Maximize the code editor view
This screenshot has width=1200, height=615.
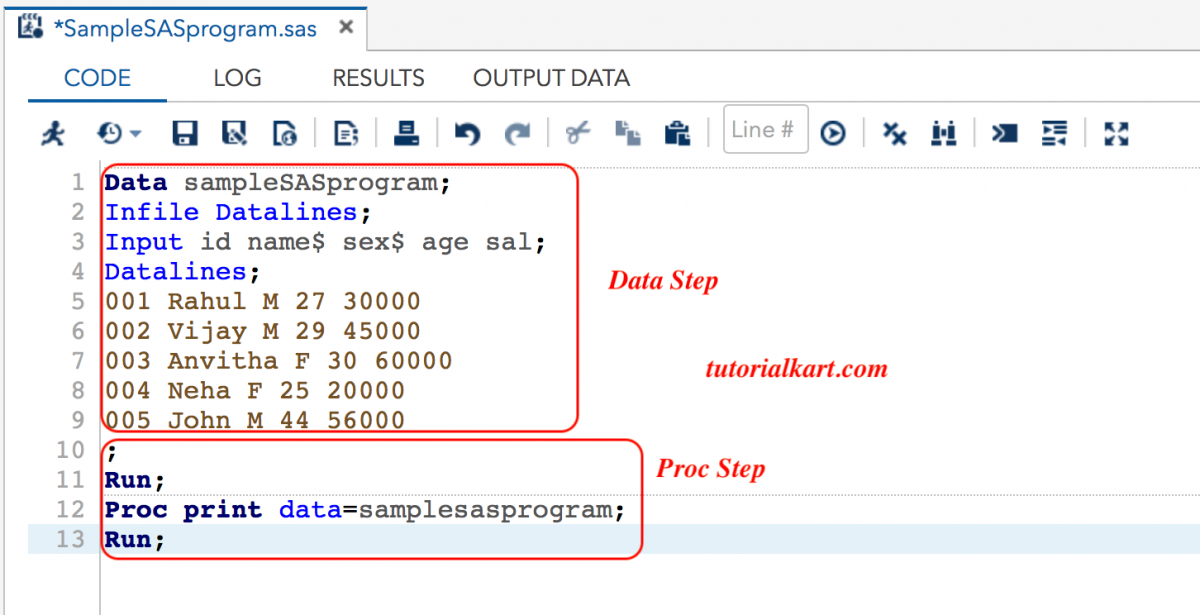tap(1116, 132)
